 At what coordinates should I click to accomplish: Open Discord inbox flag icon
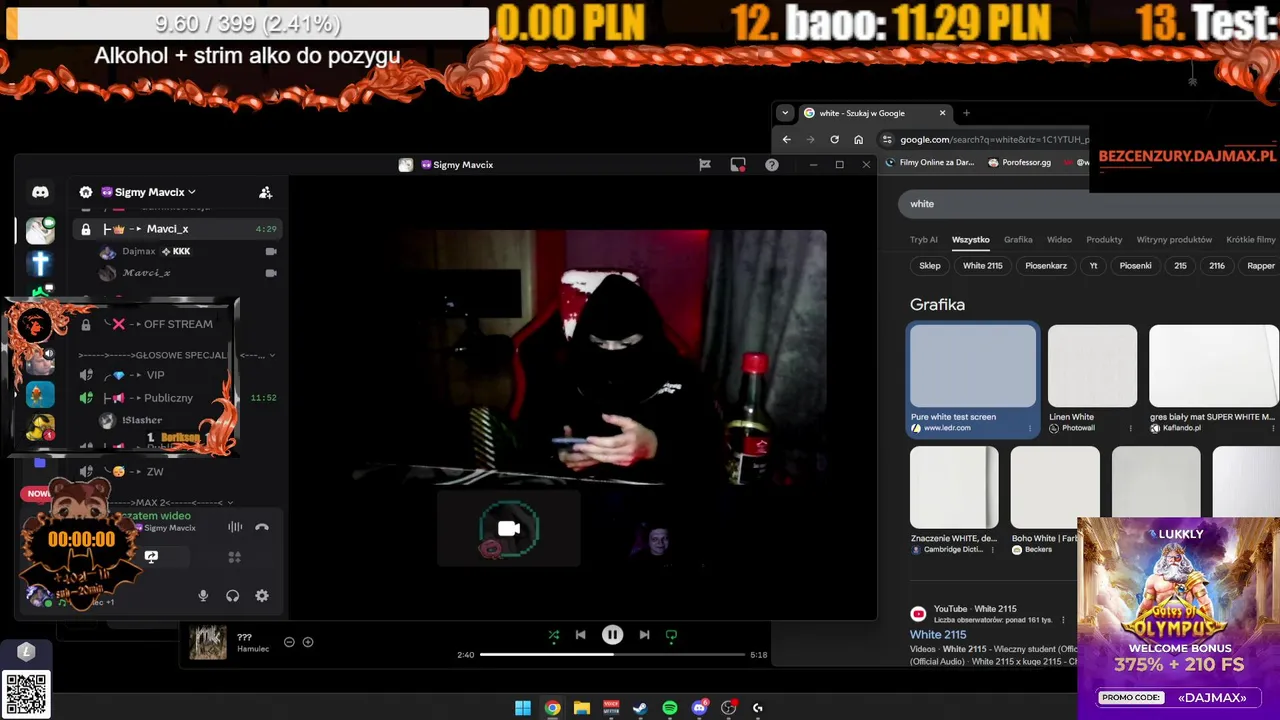(705, 165)
